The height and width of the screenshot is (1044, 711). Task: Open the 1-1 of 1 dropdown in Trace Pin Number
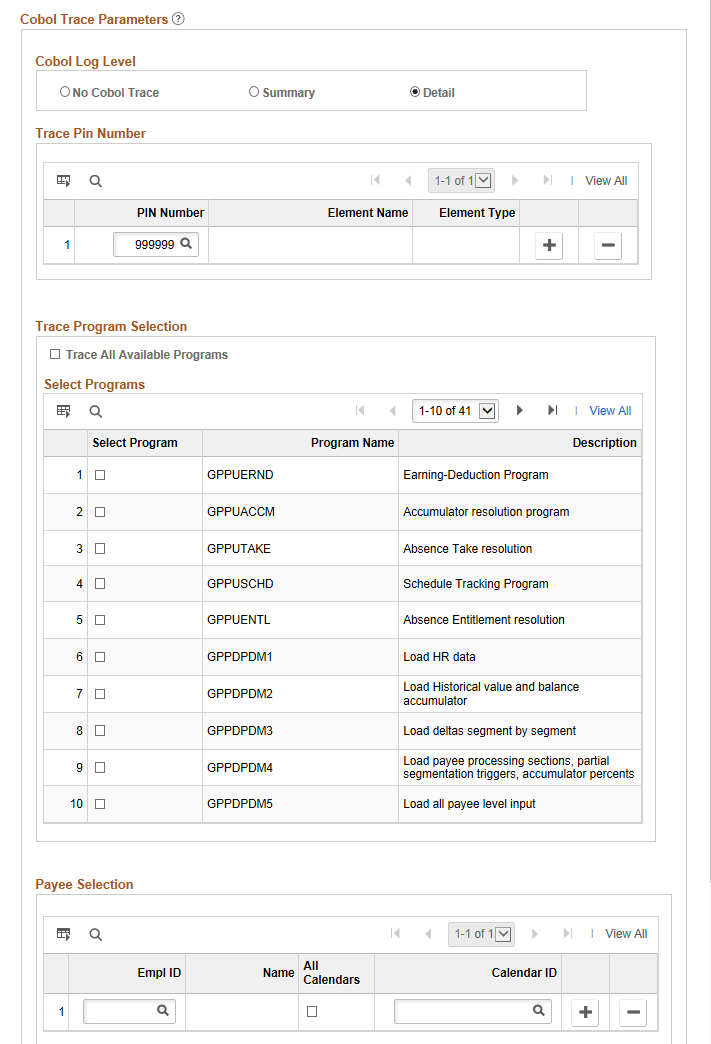pos(481,180)
